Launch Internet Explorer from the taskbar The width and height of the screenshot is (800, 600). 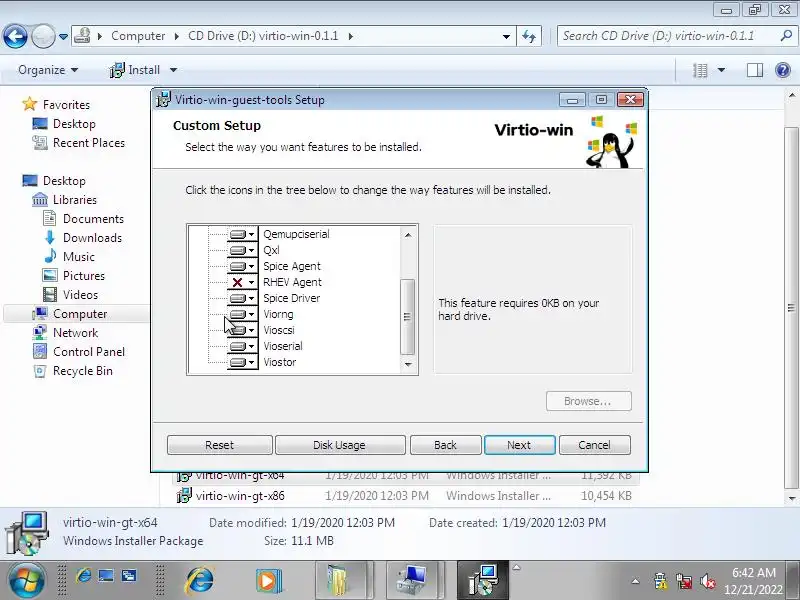pyautogui.click(x=199, y=581)
